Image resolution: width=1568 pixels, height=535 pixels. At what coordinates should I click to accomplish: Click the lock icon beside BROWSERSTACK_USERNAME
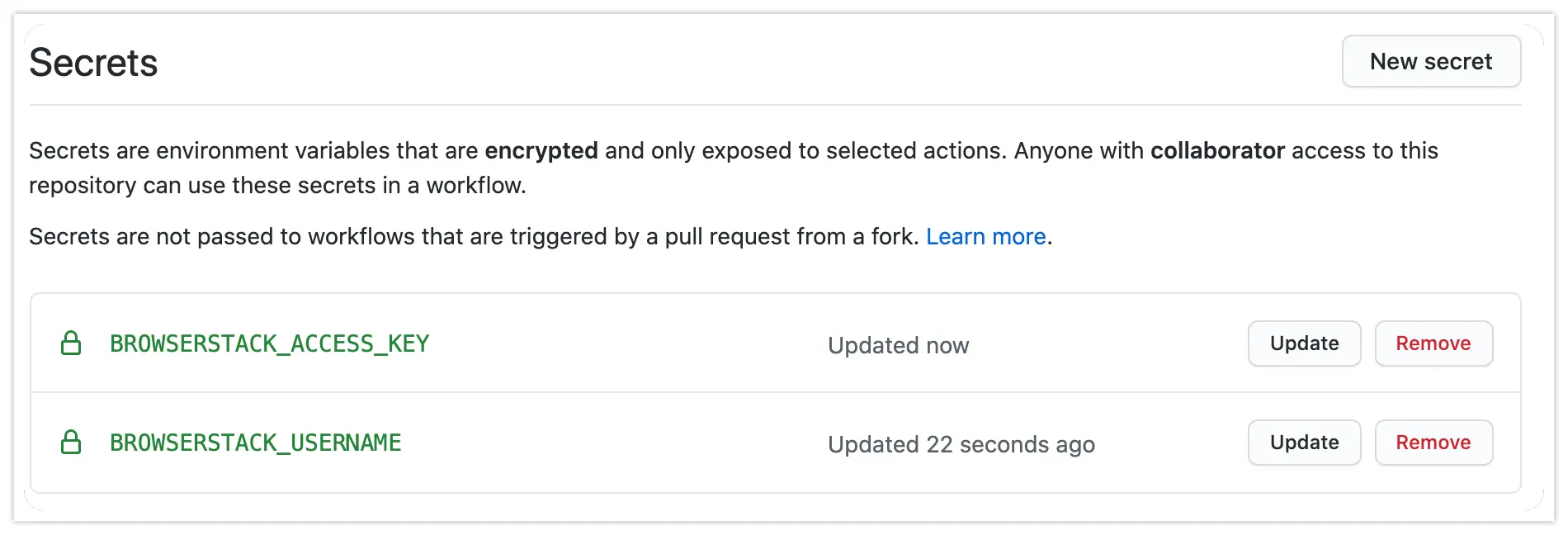[x=71, y=443]
